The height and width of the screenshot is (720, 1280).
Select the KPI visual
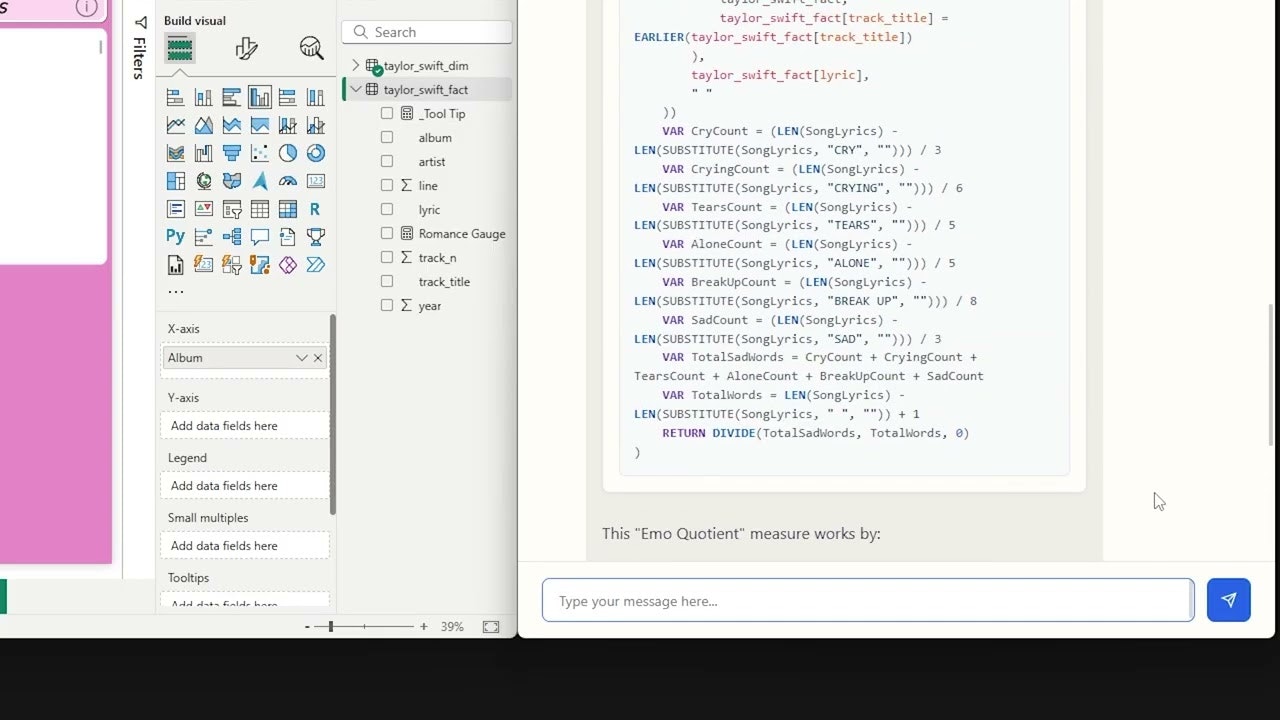click(203, 209)
